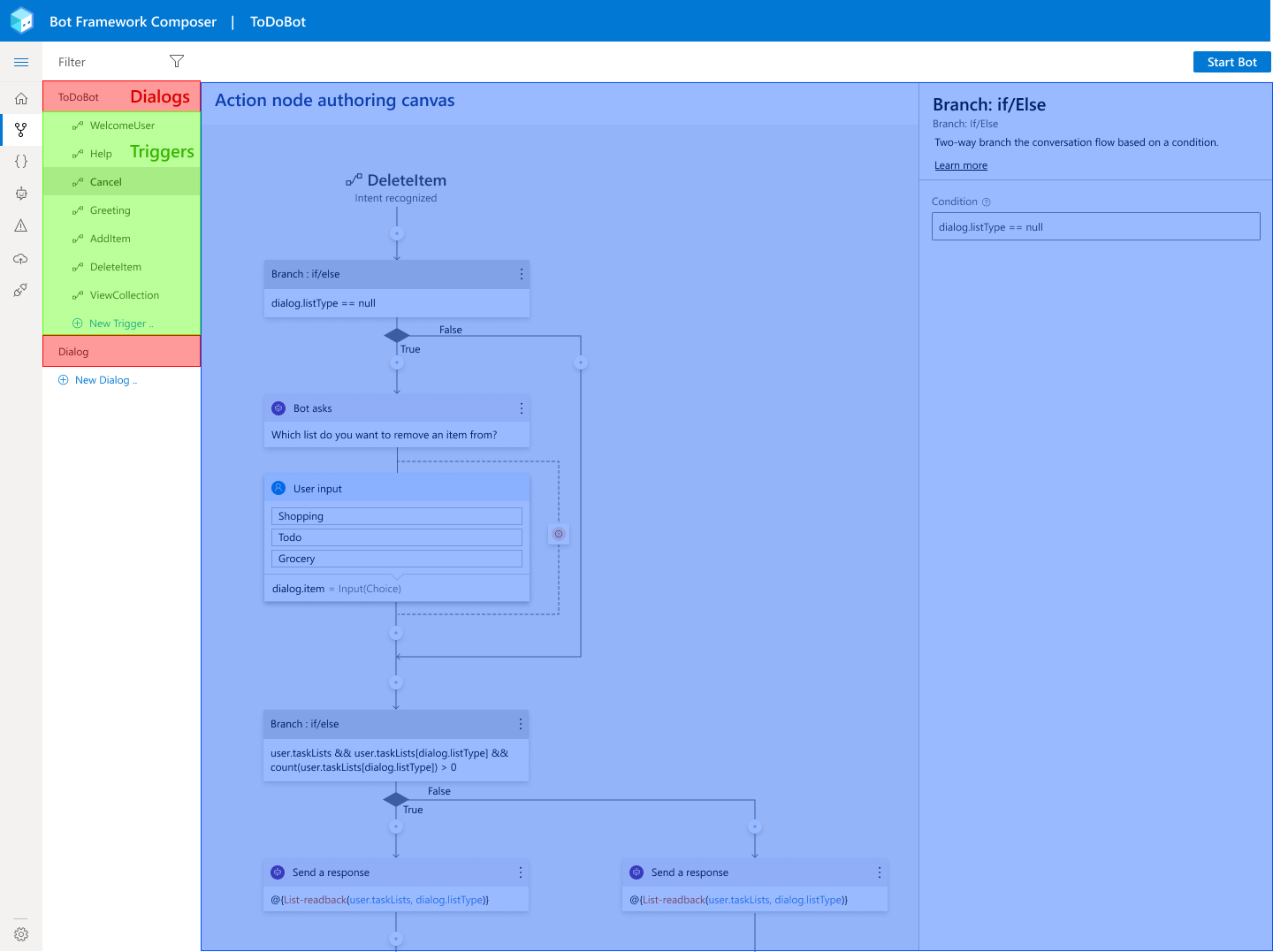This screenshot has width=1273, height=952.
Task: Open the hamburger navigation menu
Action: click(x=21, y=62)
